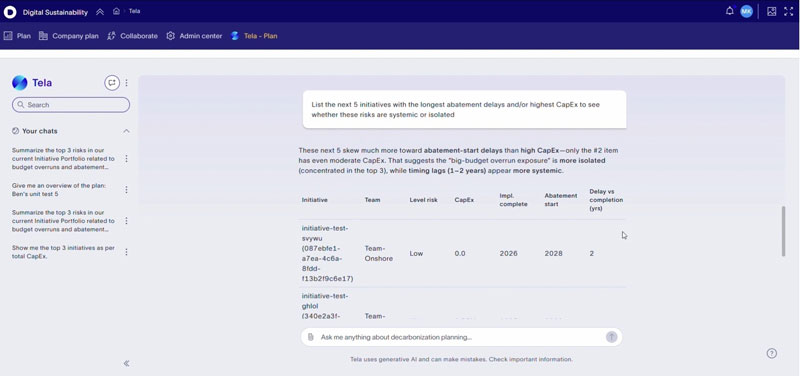Open the notifications bell
The width and height of the screenshot is (800, 376).
pos(730,11)
